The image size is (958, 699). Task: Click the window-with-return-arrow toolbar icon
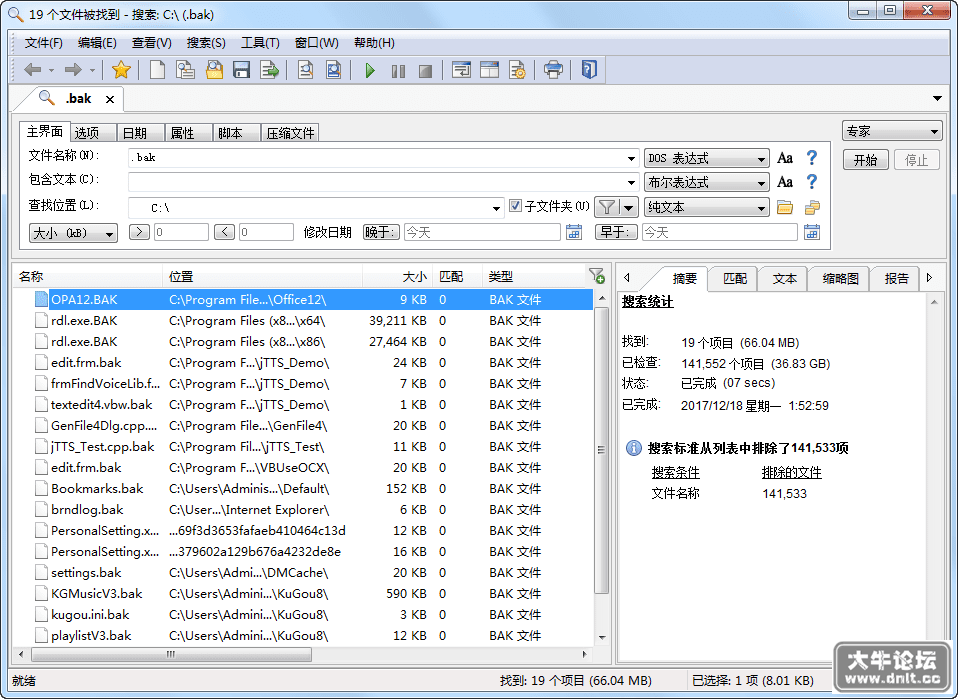(461, 70)
